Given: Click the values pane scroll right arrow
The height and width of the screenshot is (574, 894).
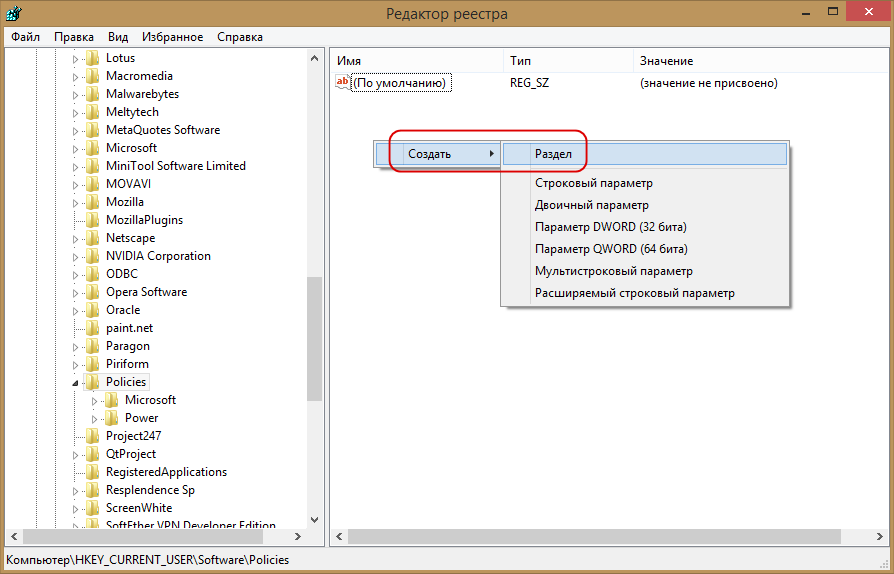Looking at the screenshot, I should [879, 536].
